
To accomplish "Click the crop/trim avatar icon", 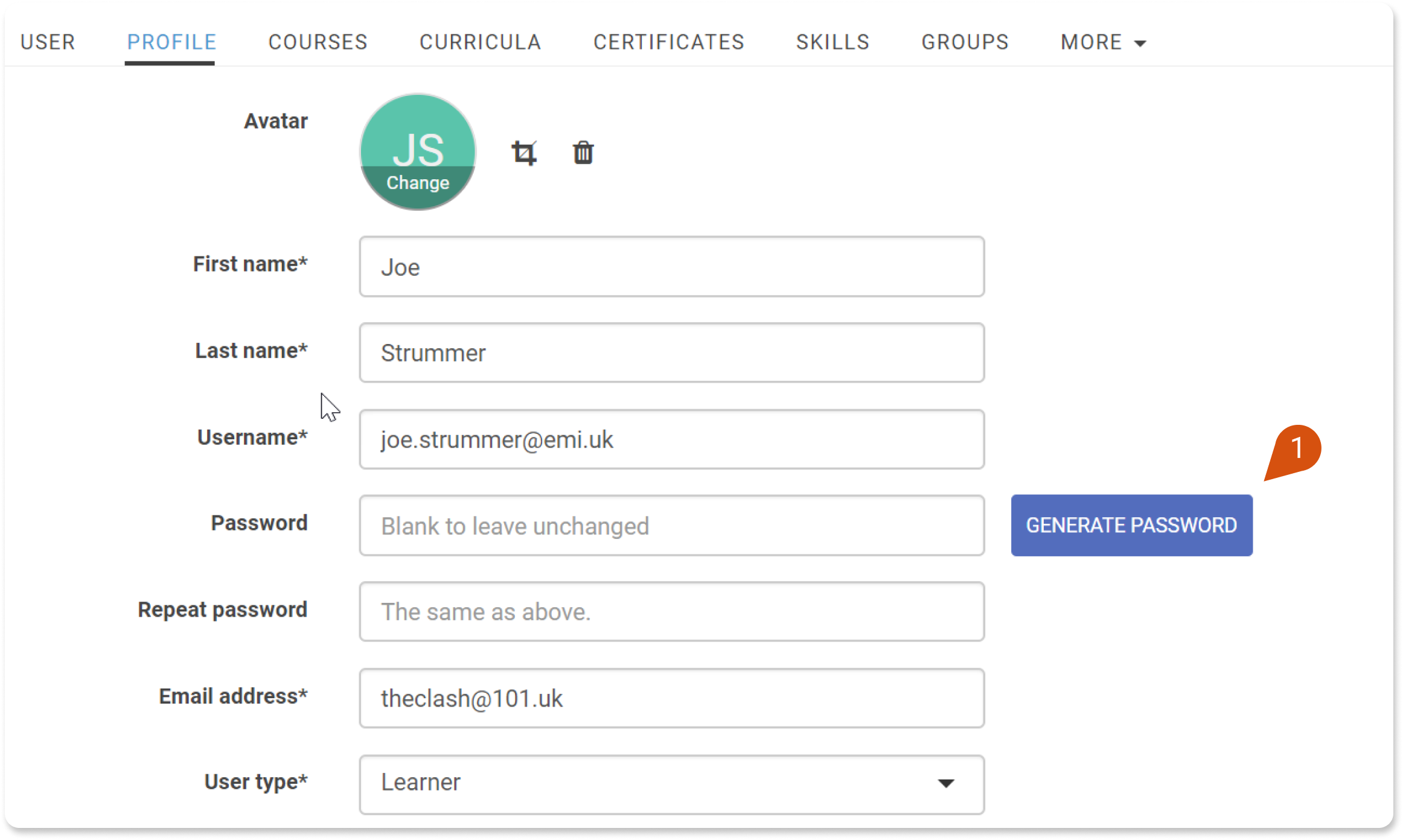I will (523, 152).
